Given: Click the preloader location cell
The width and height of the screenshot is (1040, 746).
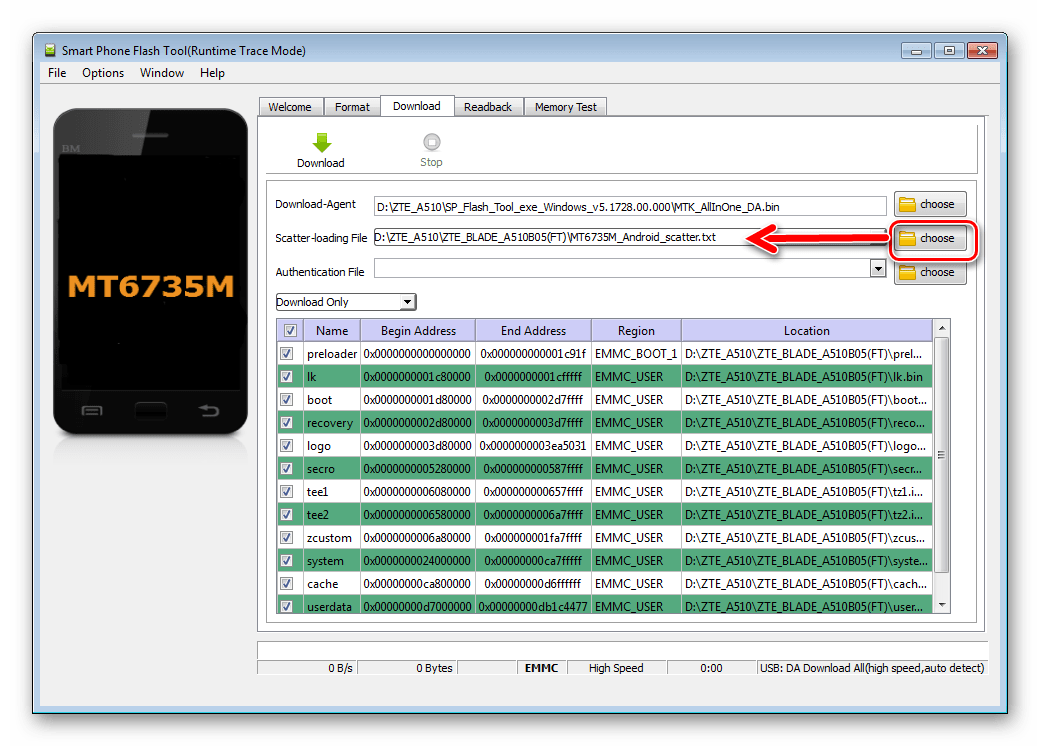Looking at the screenshot, I should [x=807, y=353].
